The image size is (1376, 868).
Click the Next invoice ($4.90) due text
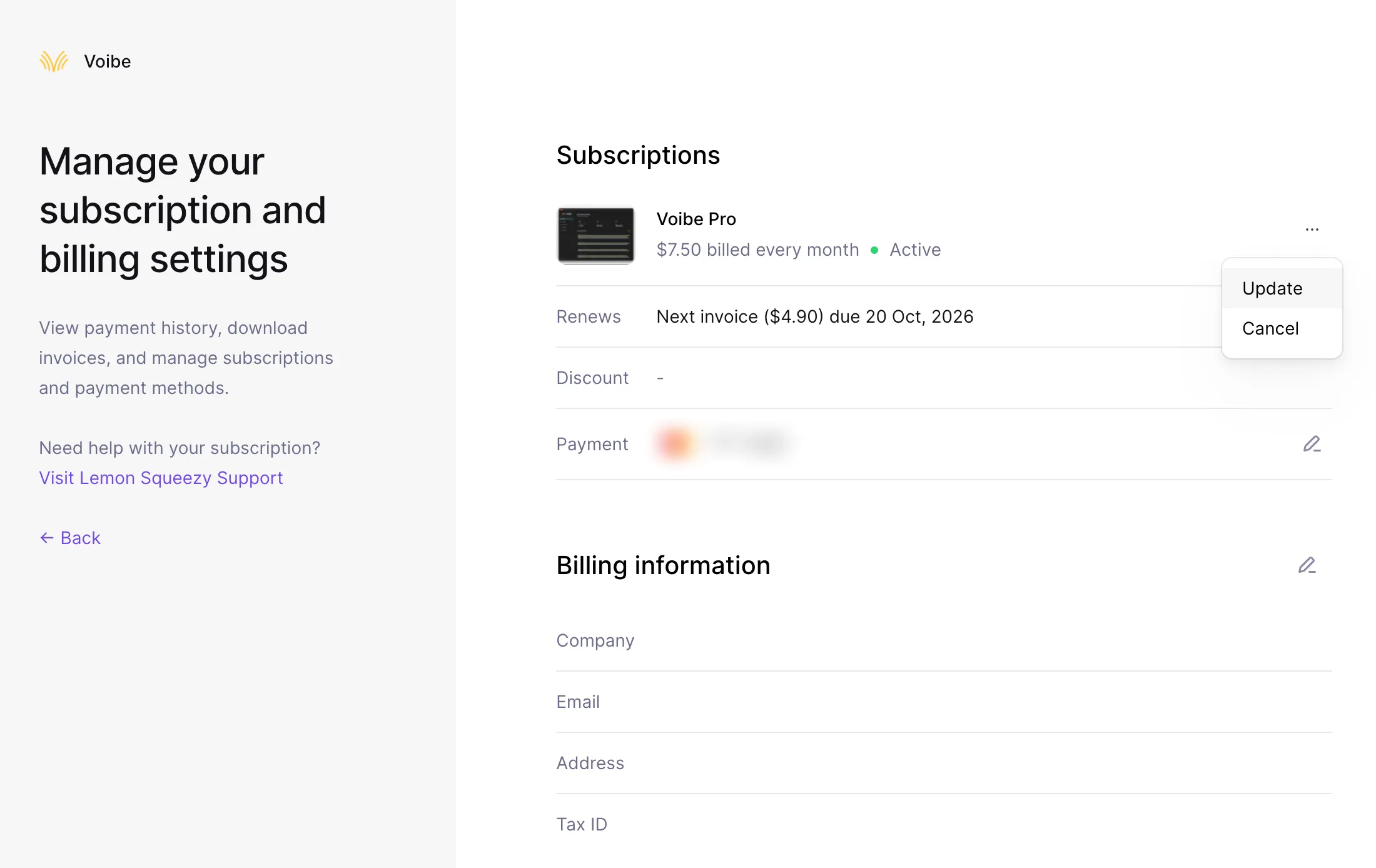tap(815, 316)
